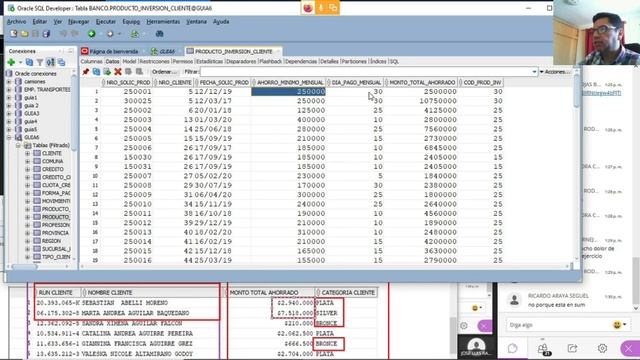The image size is (640, 360).
Task: Click the green plus New Connection icon
Action: (x=11, y=62)
